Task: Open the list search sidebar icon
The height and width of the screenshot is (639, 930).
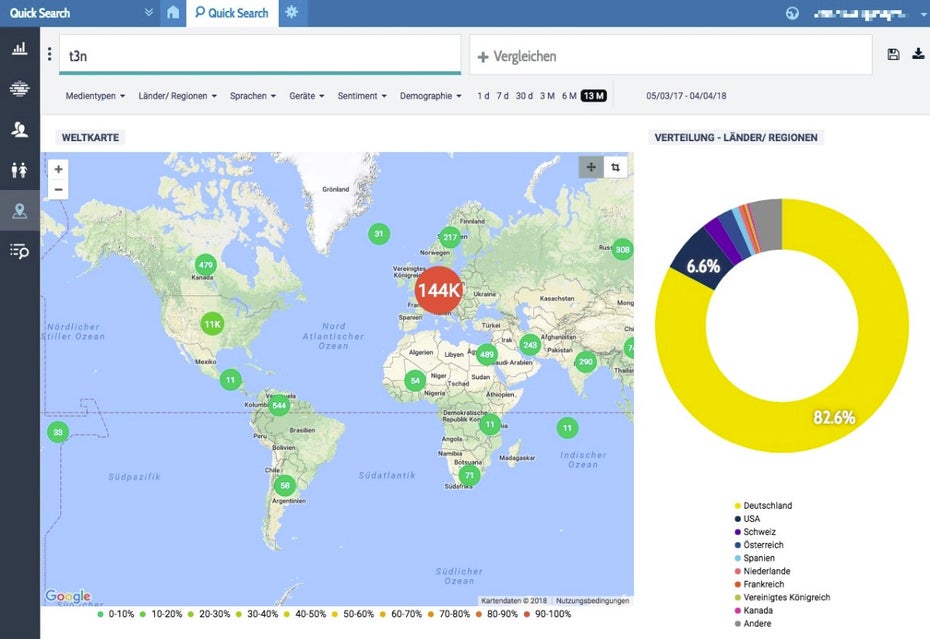Action: click(x=20, y=252)
